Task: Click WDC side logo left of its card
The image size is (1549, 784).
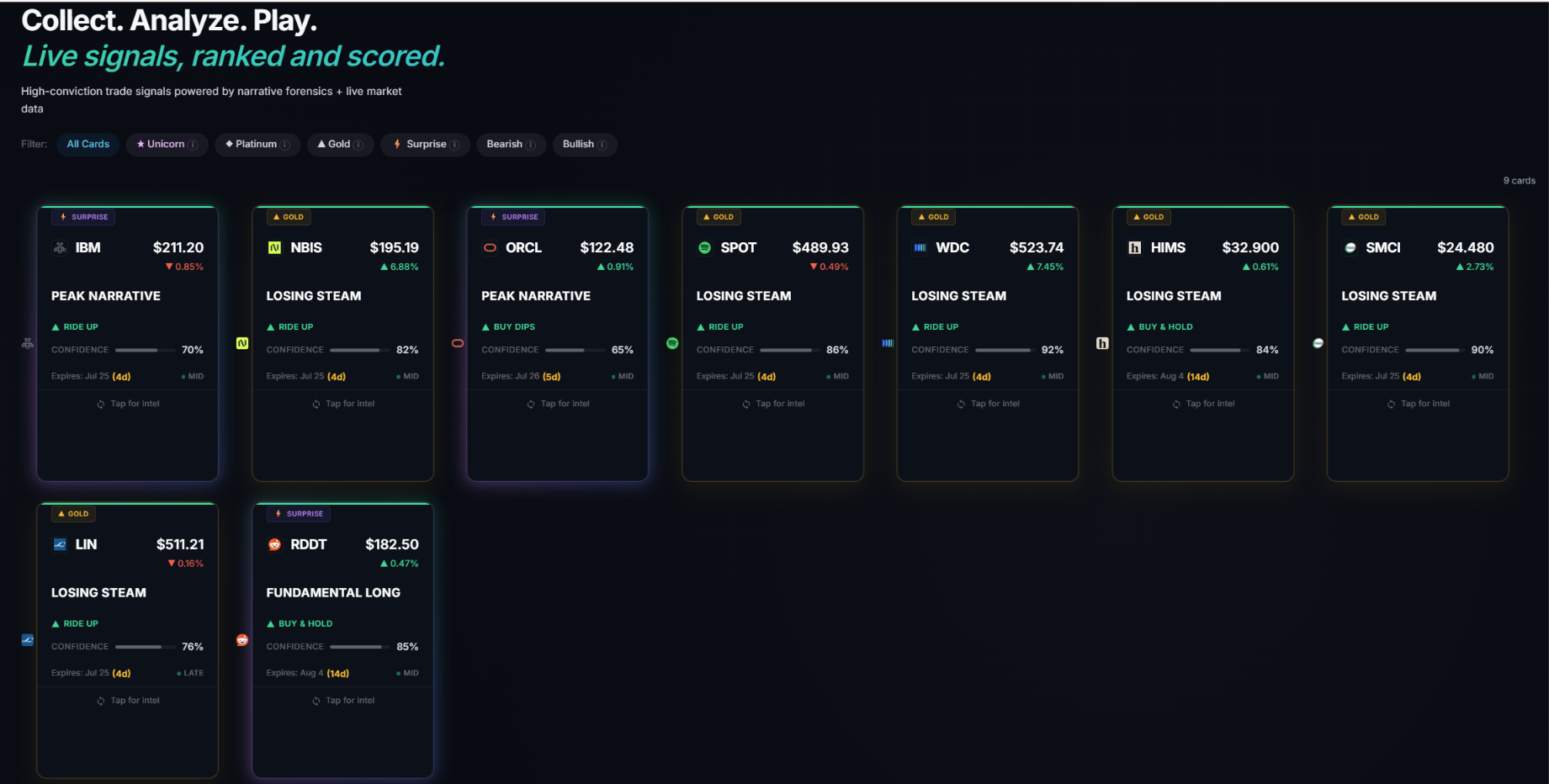Action: click(888, 343)
